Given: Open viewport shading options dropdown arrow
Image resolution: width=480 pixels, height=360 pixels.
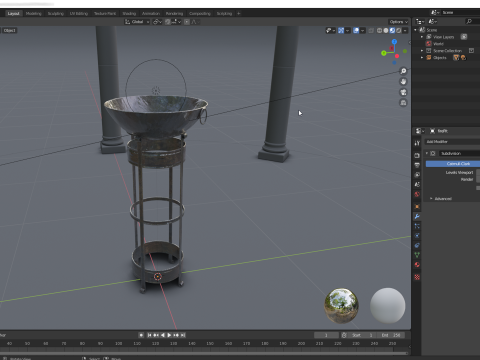Looking at the screenshot, I should click(405, 30).
